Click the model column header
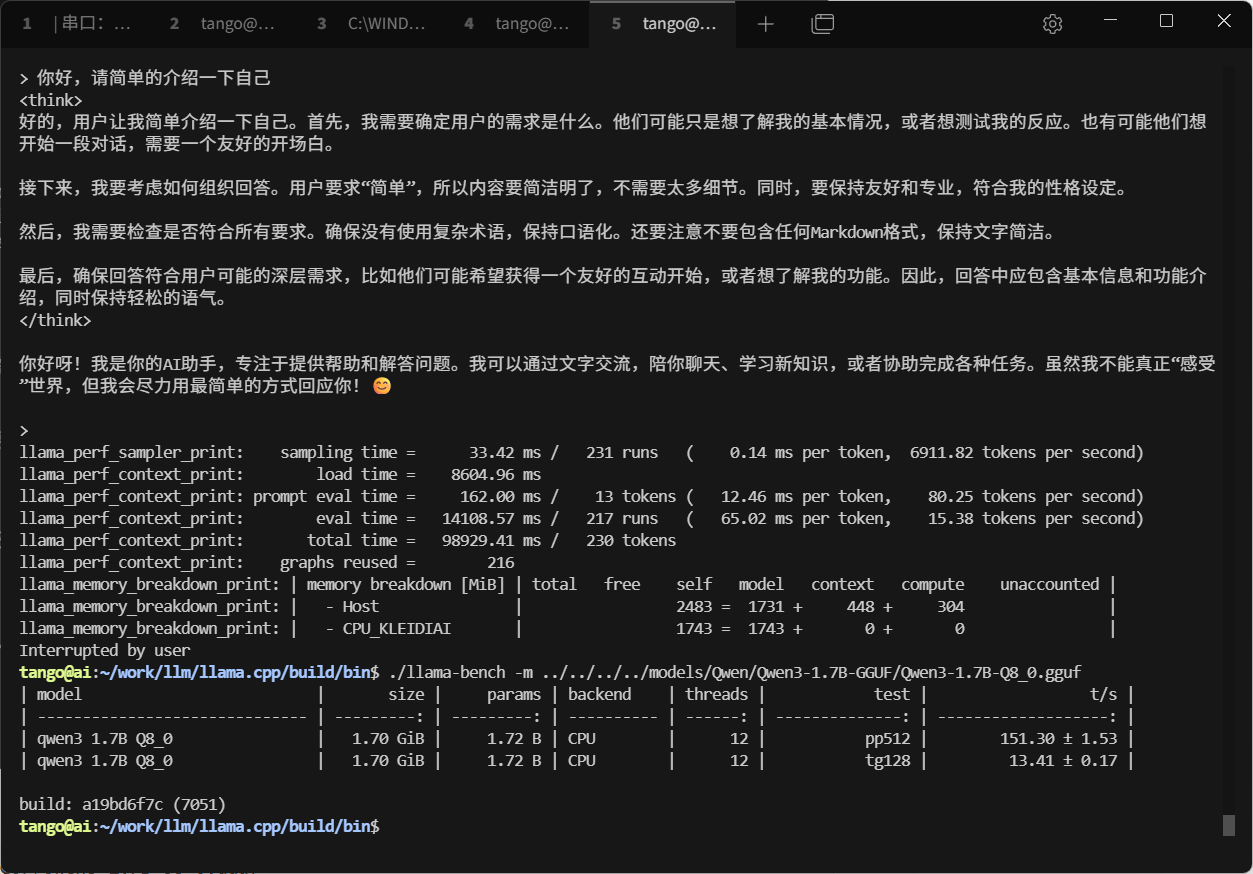The height and width of the screenshot is (874, 1253). click(59, 694)
